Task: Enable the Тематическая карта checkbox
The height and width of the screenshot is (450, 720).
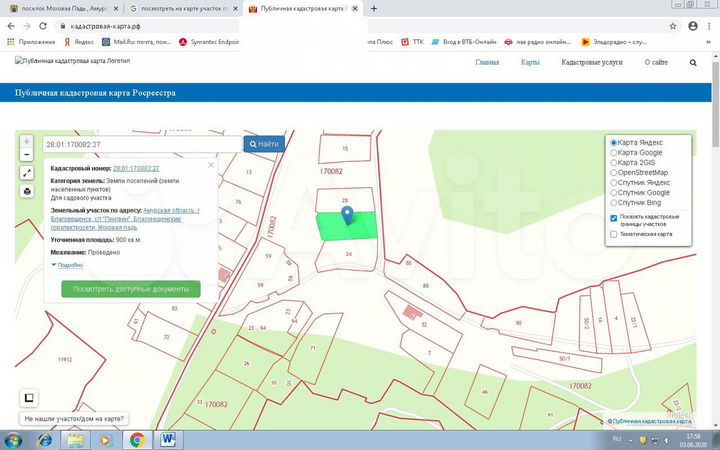Action: coord(613,235)
